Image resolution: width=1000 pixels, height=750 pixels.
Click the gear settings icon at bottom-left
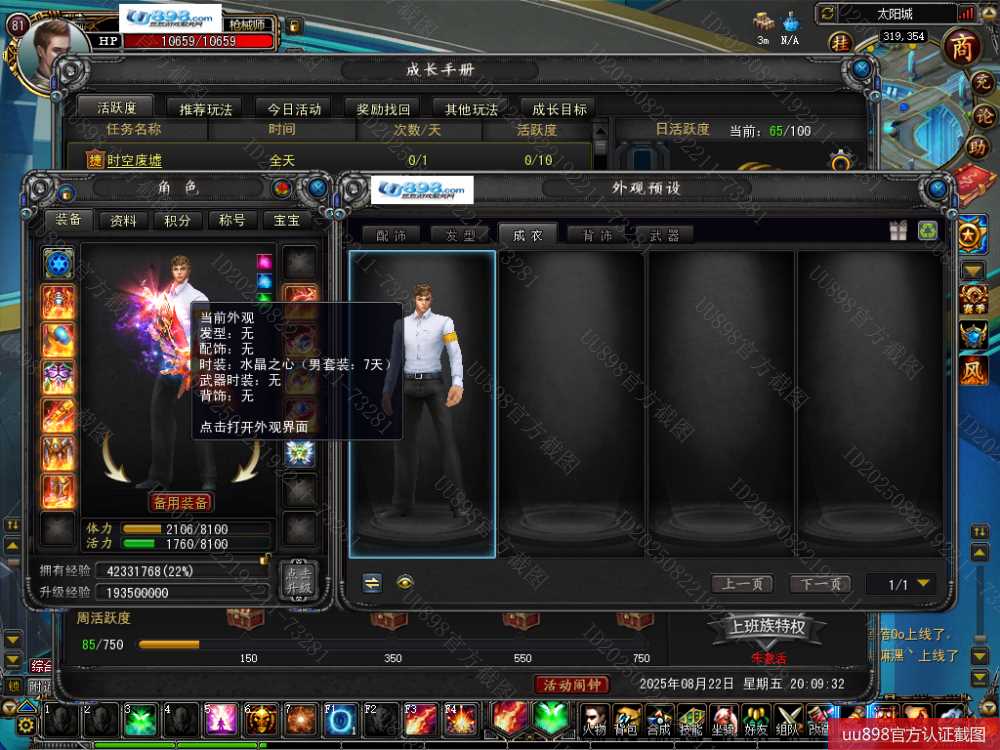click(x=26, y=726)
